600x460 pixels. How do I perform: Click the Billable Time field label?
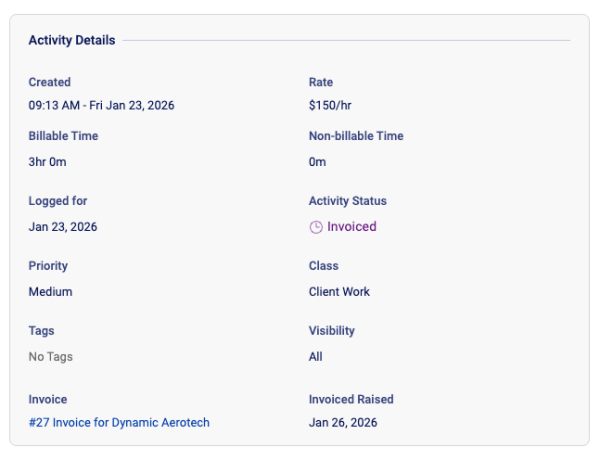(63, 136)
